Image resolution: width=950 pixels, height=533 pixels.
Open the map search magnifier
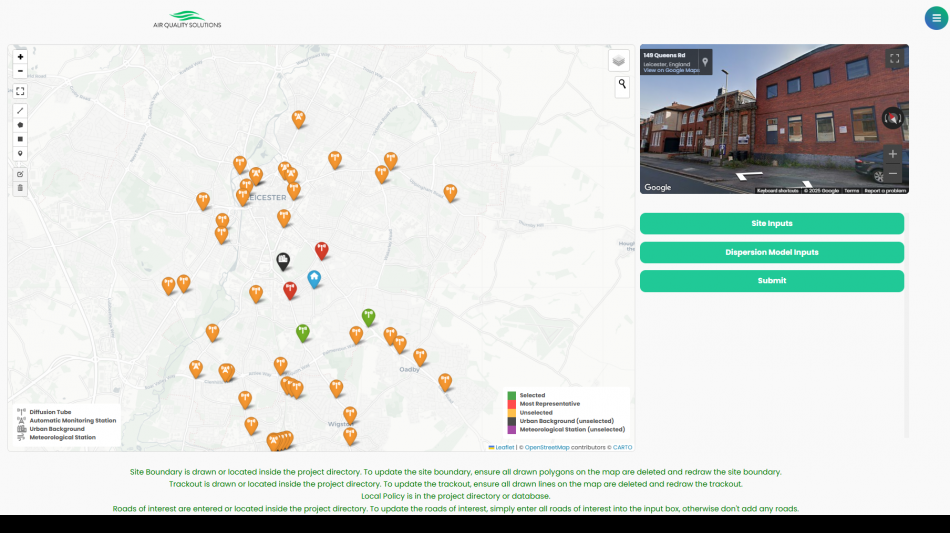pos(622,86)
